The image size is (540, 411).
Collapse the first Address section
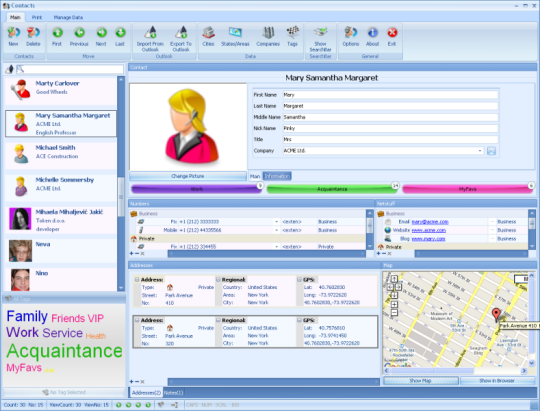[x=137, y=279]
